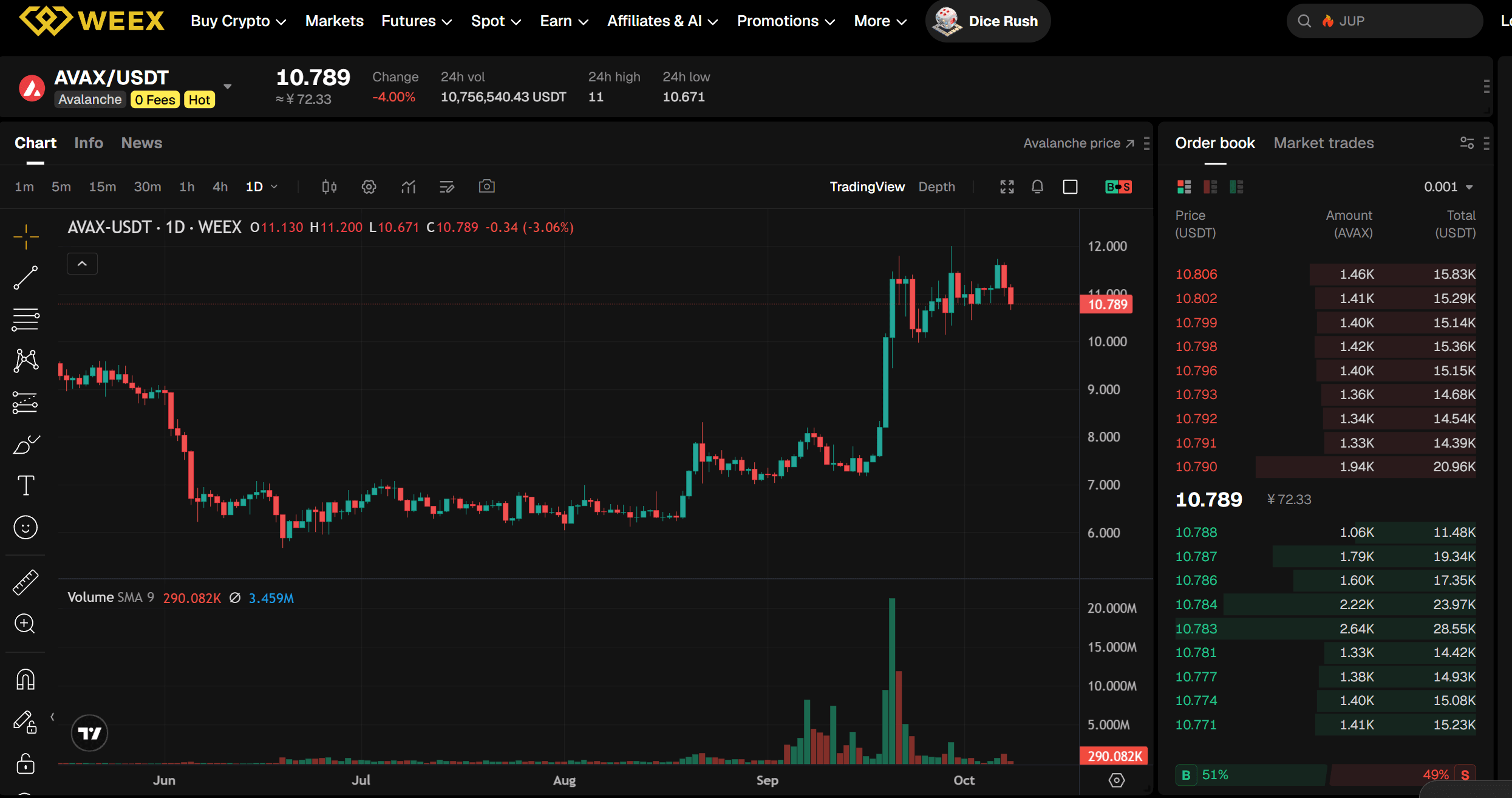Open the emoji icons tool
This screenshot has width=1512, height=798.
tap(26, 528)
